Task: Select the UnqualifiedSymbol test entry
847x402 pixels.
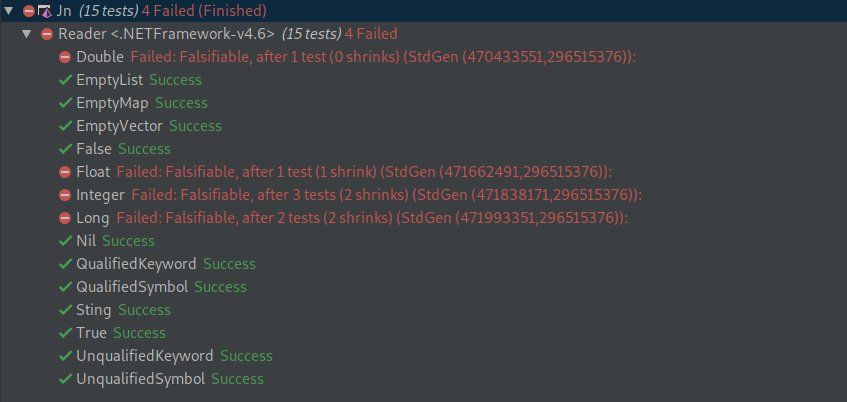Action: click(140, 379)
